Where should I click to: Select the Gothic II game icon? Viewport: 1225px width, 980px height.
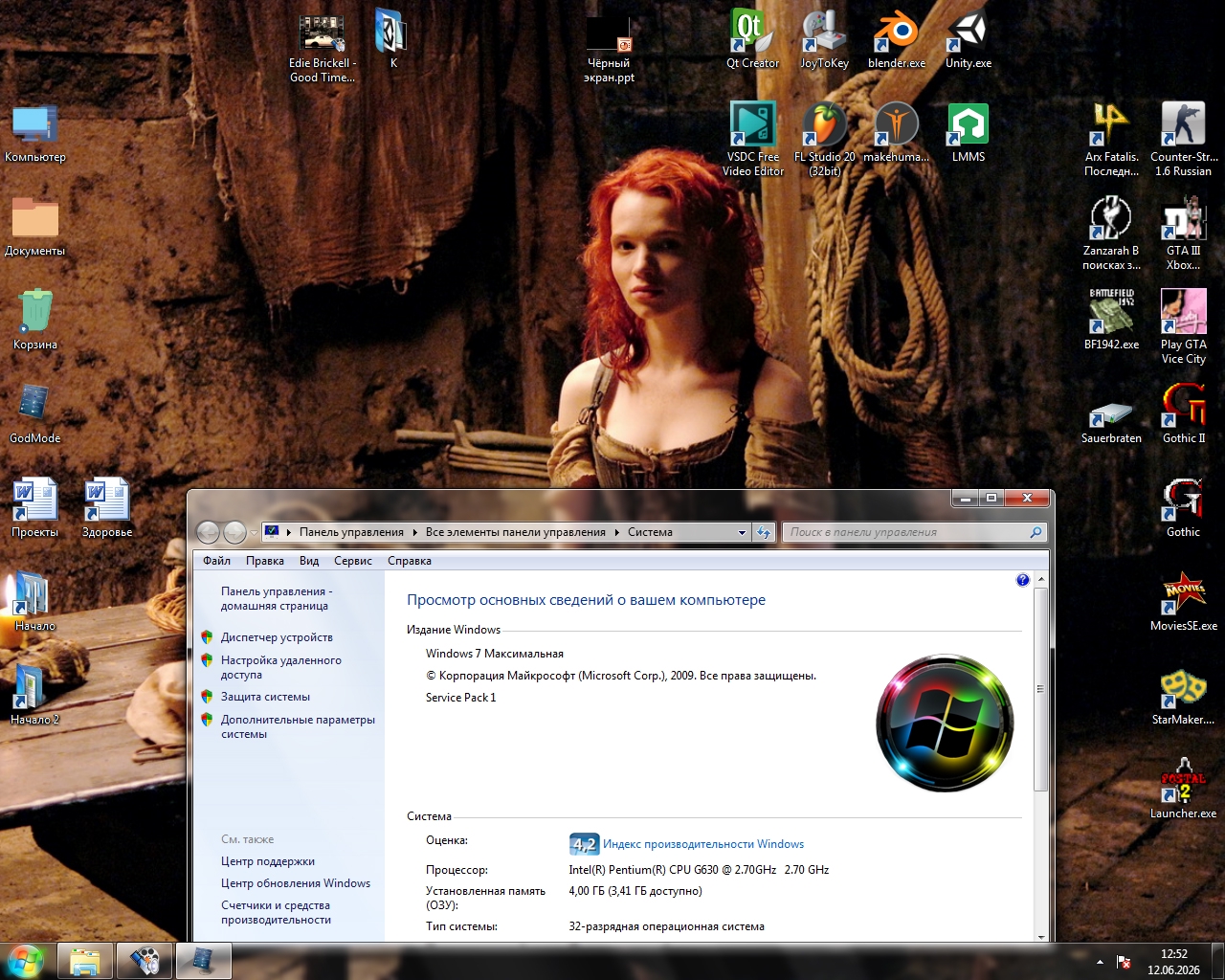(1184, 413)
